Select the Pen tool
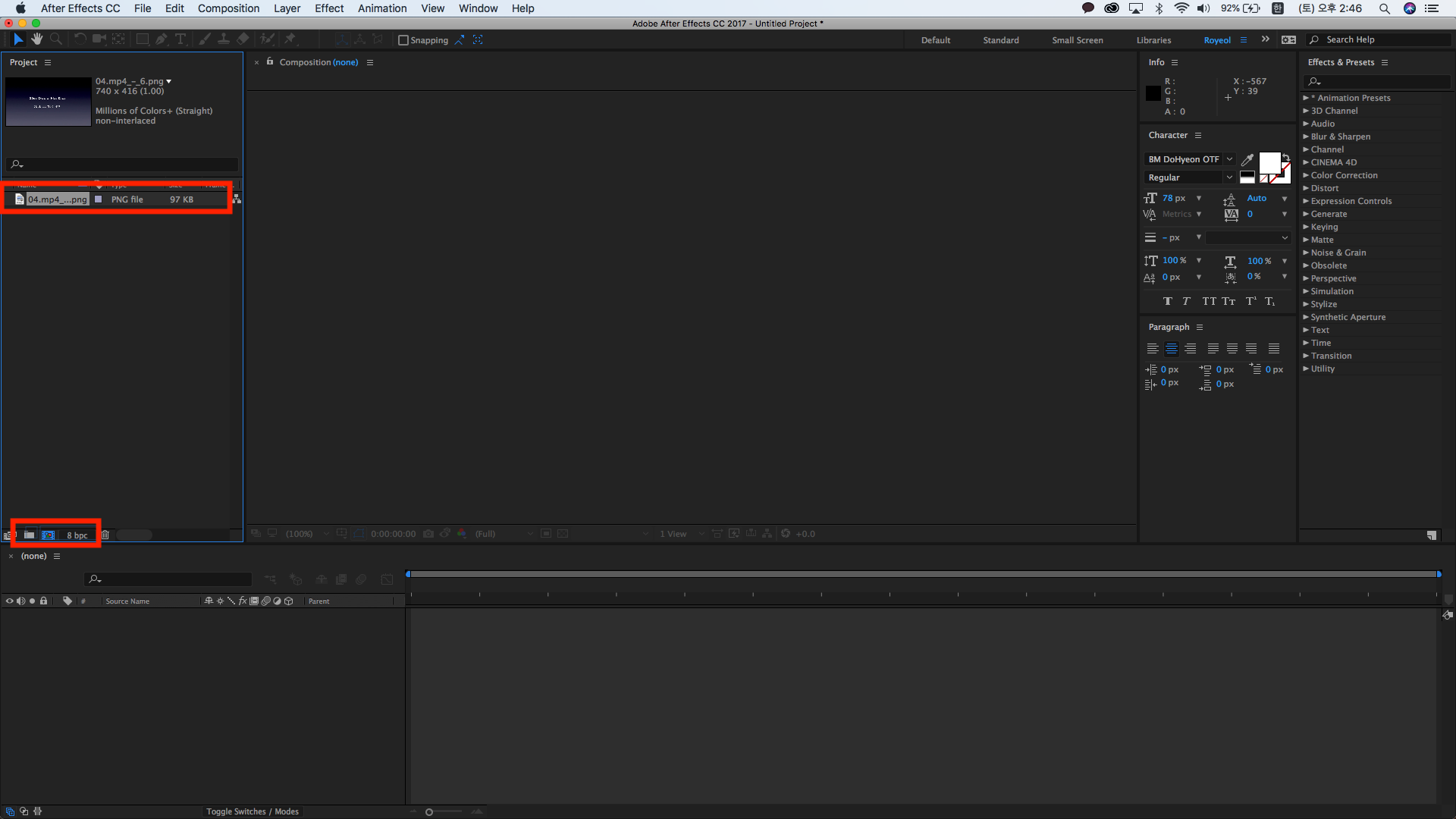1456x819 pixels. (x=161, y=39)
